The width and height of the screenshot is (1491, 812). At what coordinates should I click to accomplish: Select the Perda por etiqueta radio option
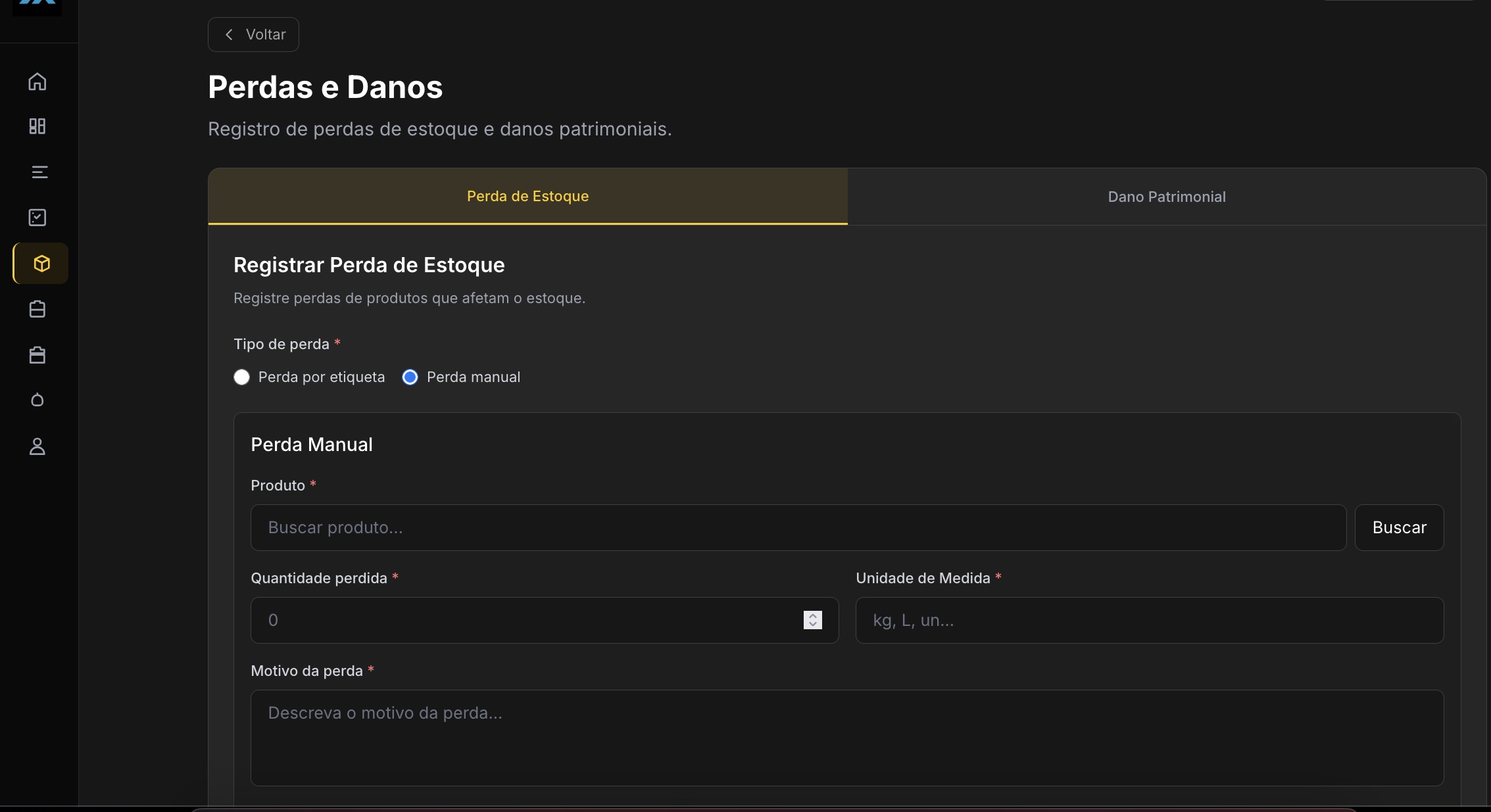click(x=242, y=377)
